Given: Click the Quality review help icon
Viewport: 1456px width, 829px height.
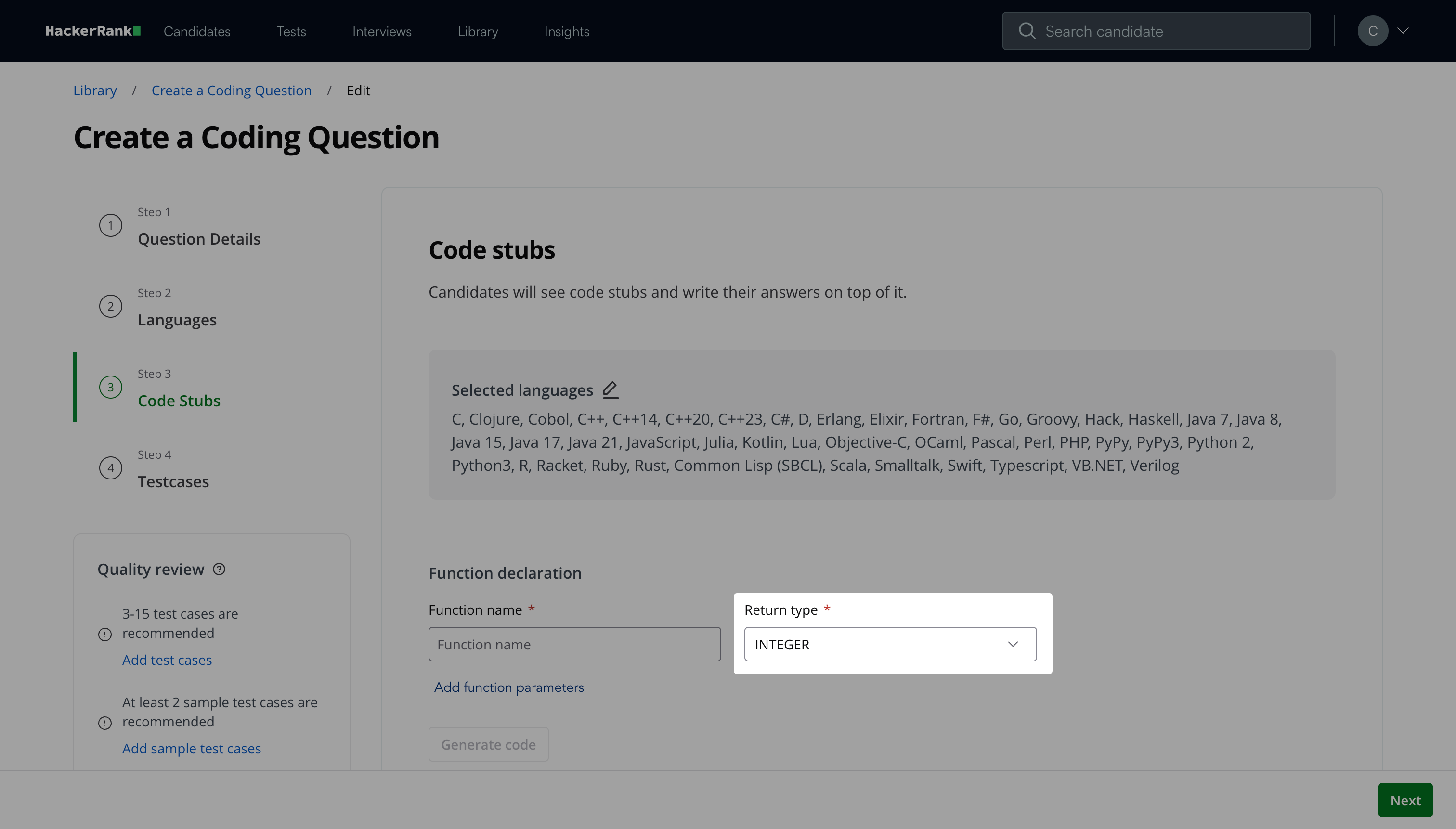Looking at the screenshot, I should coord(219,569).
